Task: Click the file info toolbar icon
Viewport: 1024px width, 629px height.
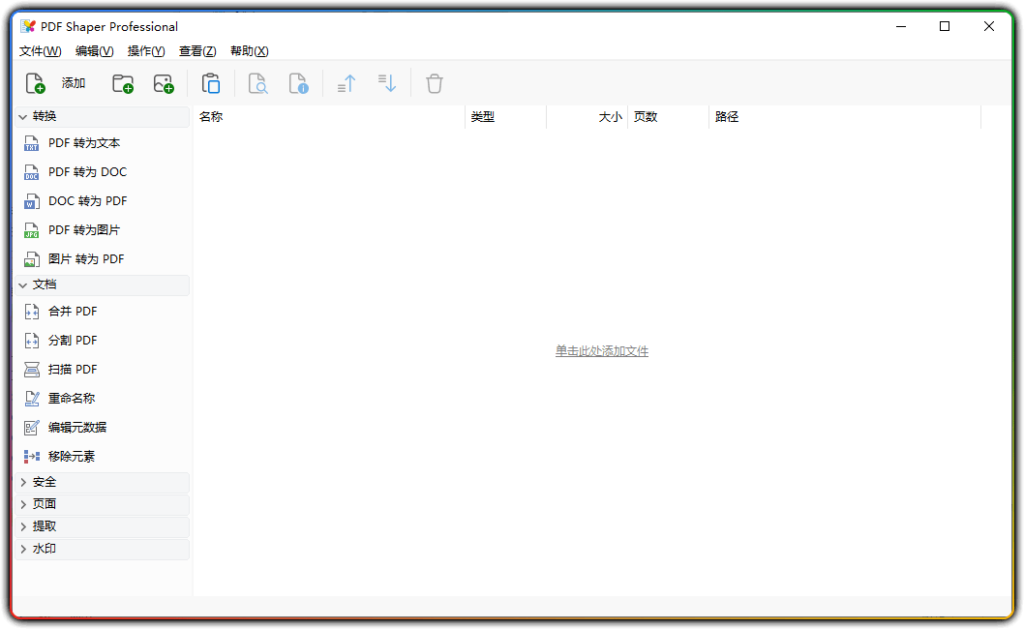Action: coord(298,84)
